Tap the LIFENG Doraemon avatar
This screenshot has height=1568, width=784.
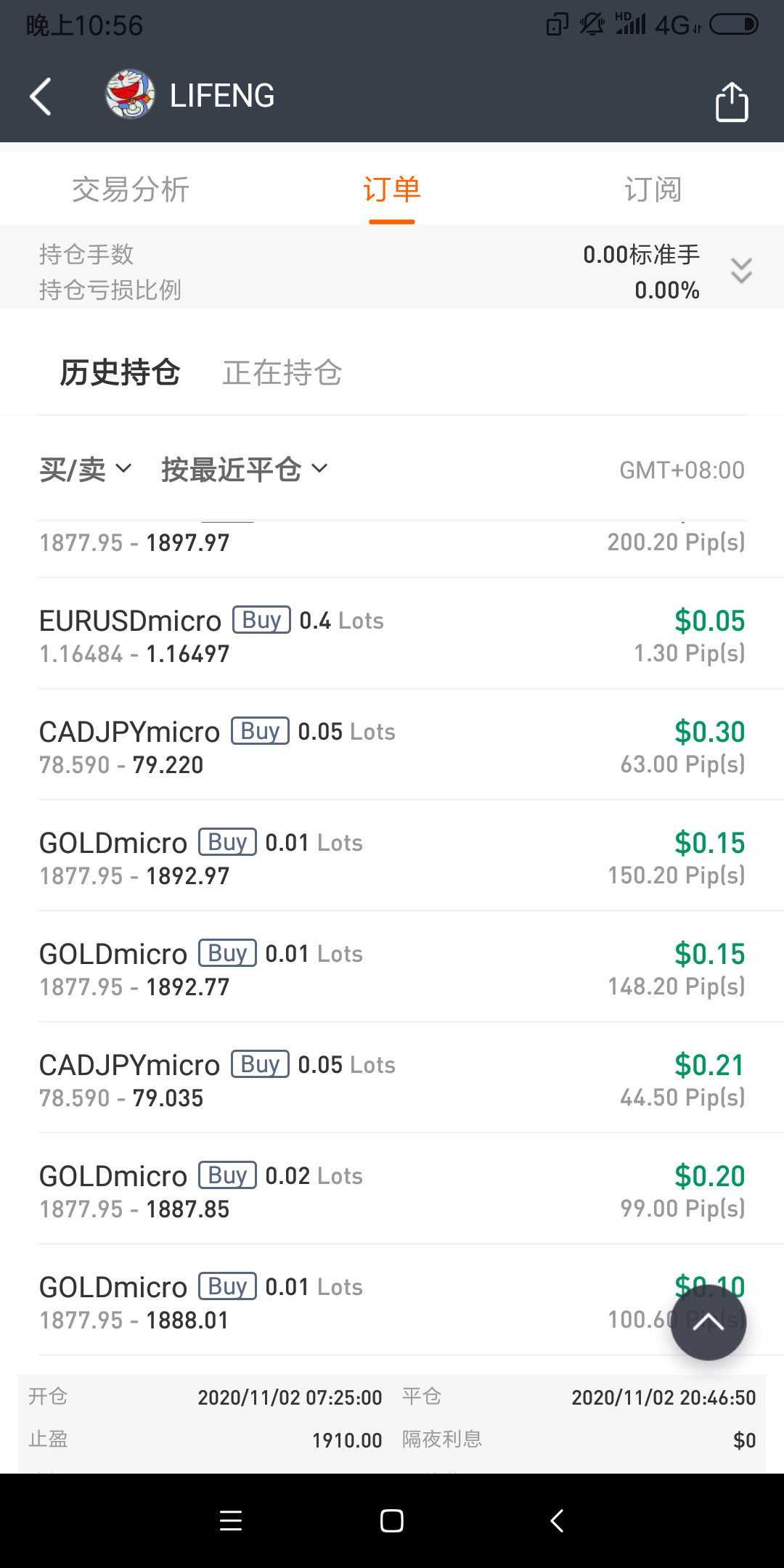point(130,94)
